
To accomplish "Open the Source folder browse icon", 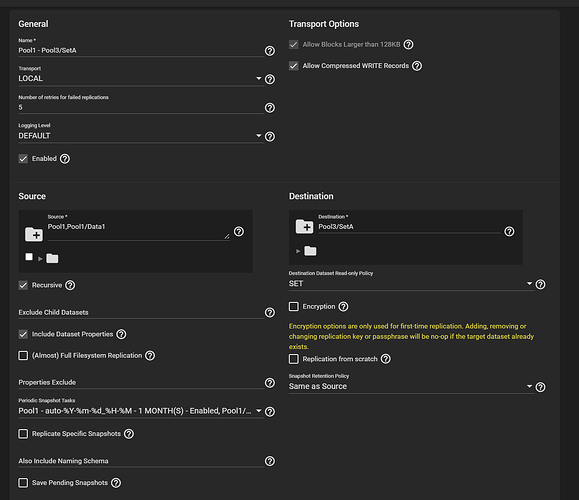I will point(34,234).
